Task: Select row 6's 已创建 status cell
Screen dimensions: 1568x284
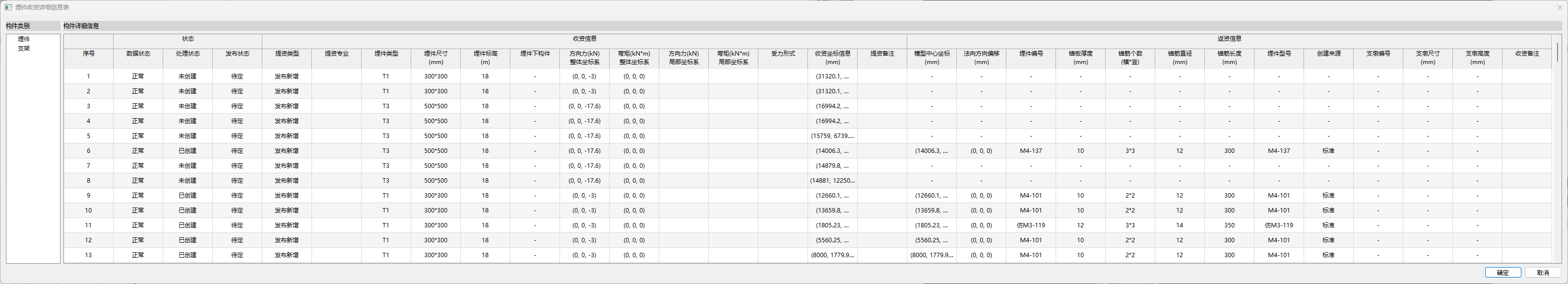Action: click(188, 151)
